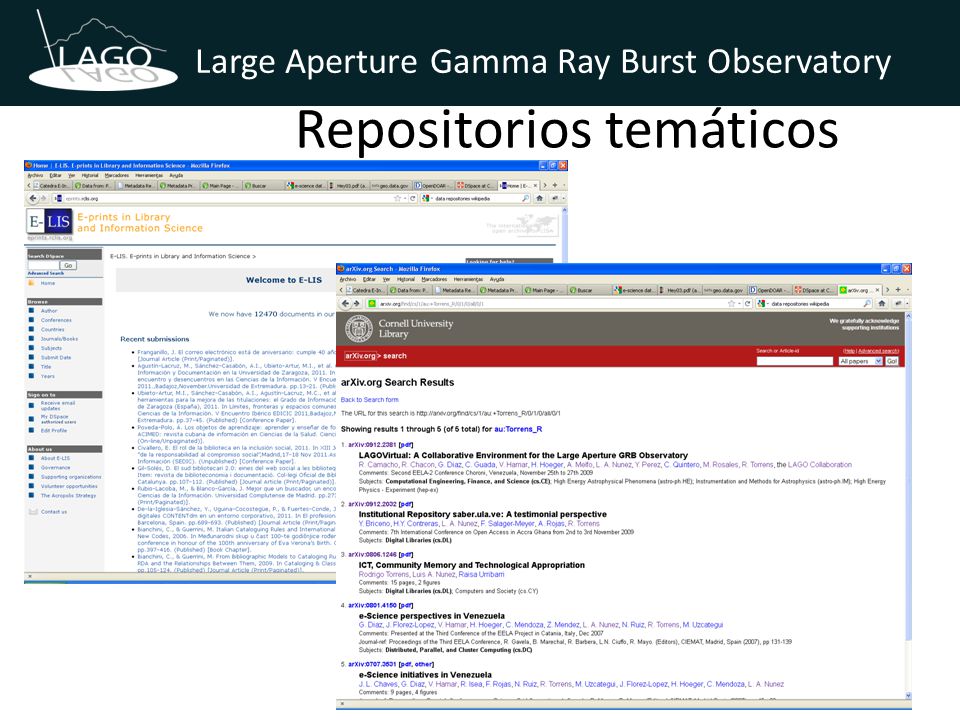This screenshot has width=960, height=720.
Task: Click the E-LIS Search DSpace text field
Action: (43, 265)
